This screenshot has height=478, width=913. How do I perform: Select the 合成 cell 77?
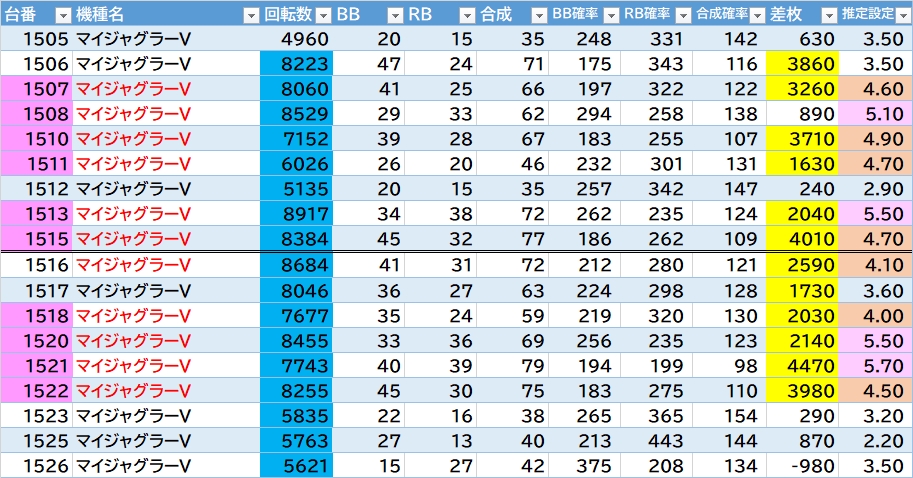tap(512, 239)
